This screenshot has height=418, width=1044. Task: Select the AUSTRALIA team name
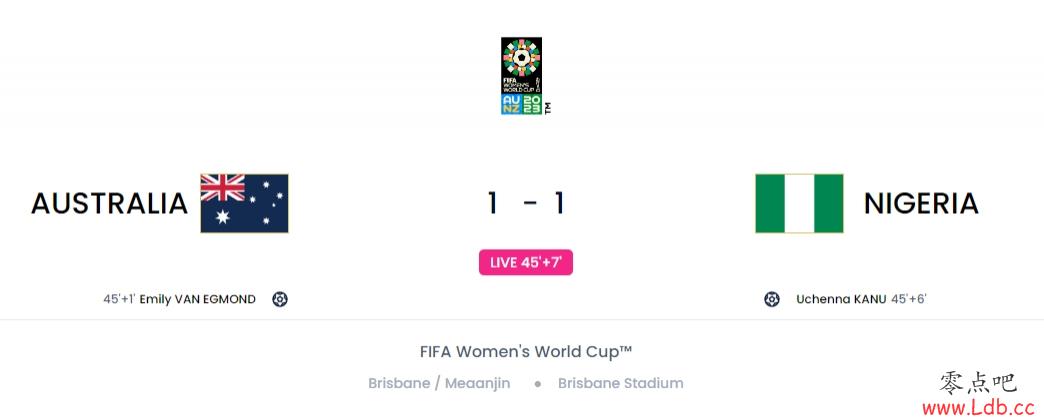(109, 203)
